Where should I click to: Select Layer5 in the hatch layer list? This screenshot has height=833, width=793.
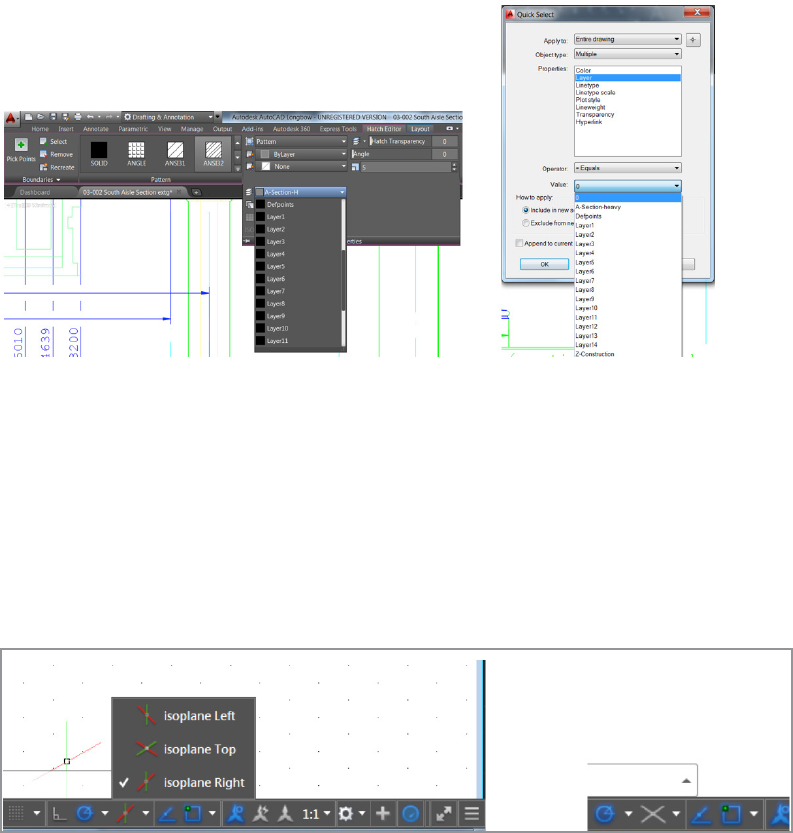tap(300, 267)
